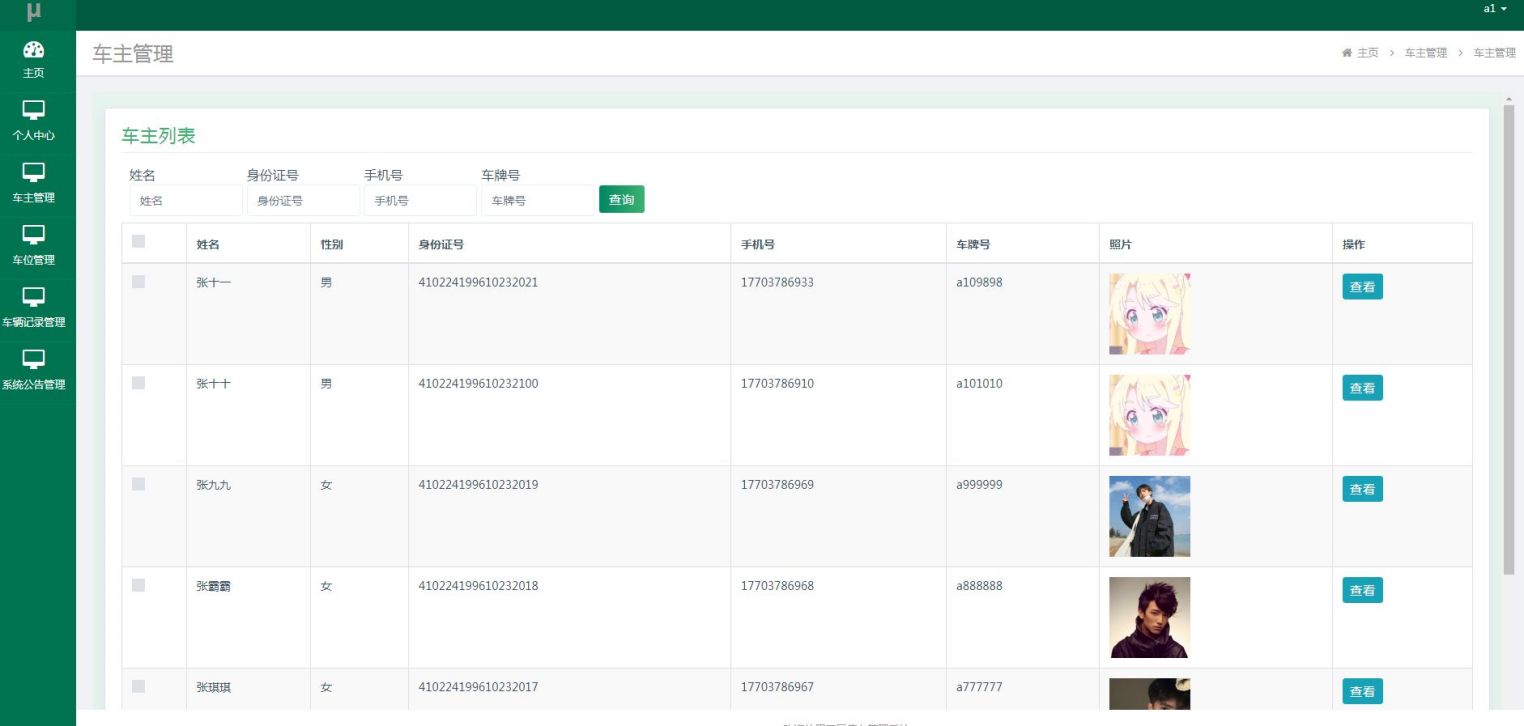Check the box for row 张十一
Viewport: 1524px width, 726px height.
[139, 282]
